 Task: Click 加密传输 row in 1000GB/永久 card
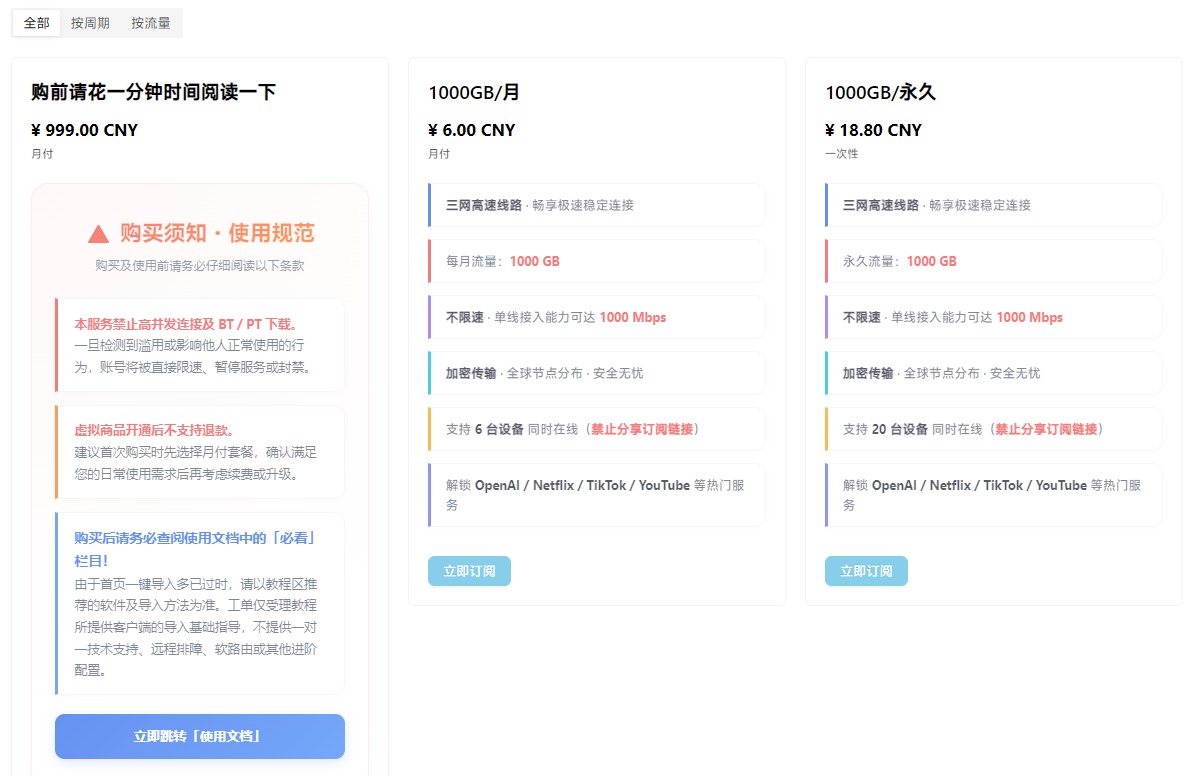(x=993, y=373)
